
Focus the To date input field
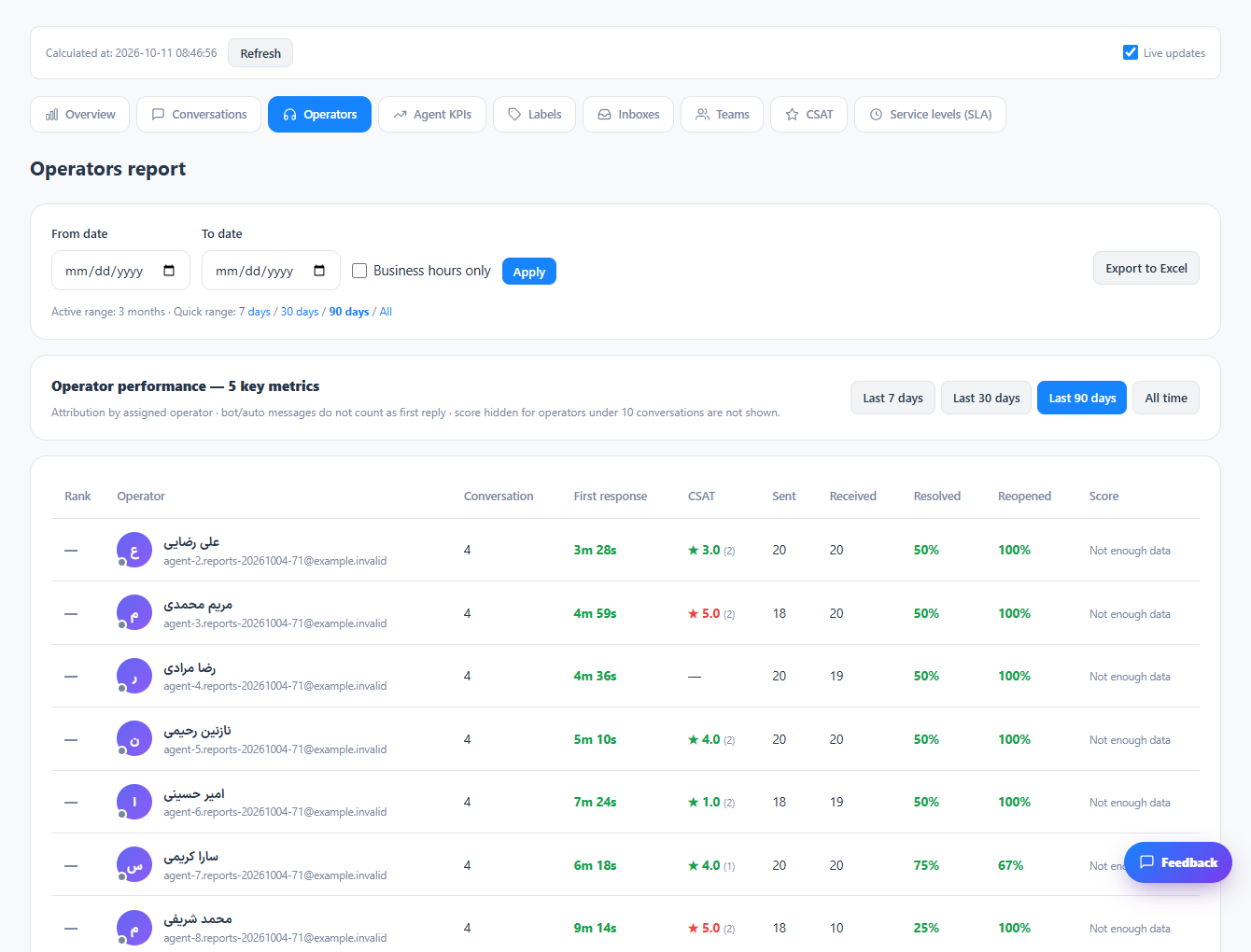coord(271,271)
